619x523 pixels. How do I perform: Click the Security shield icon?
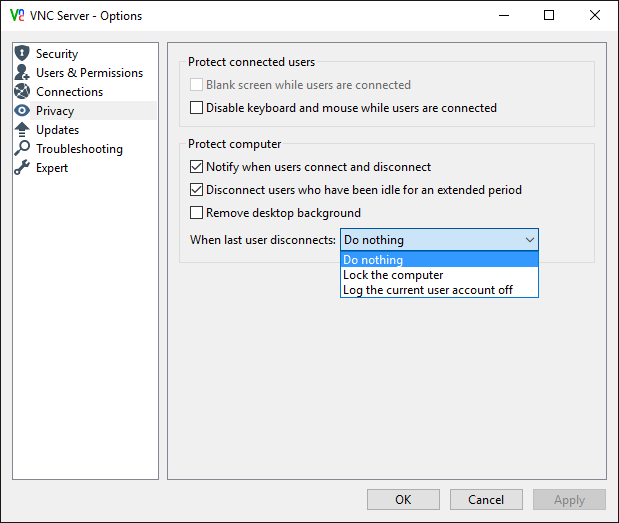22,54
